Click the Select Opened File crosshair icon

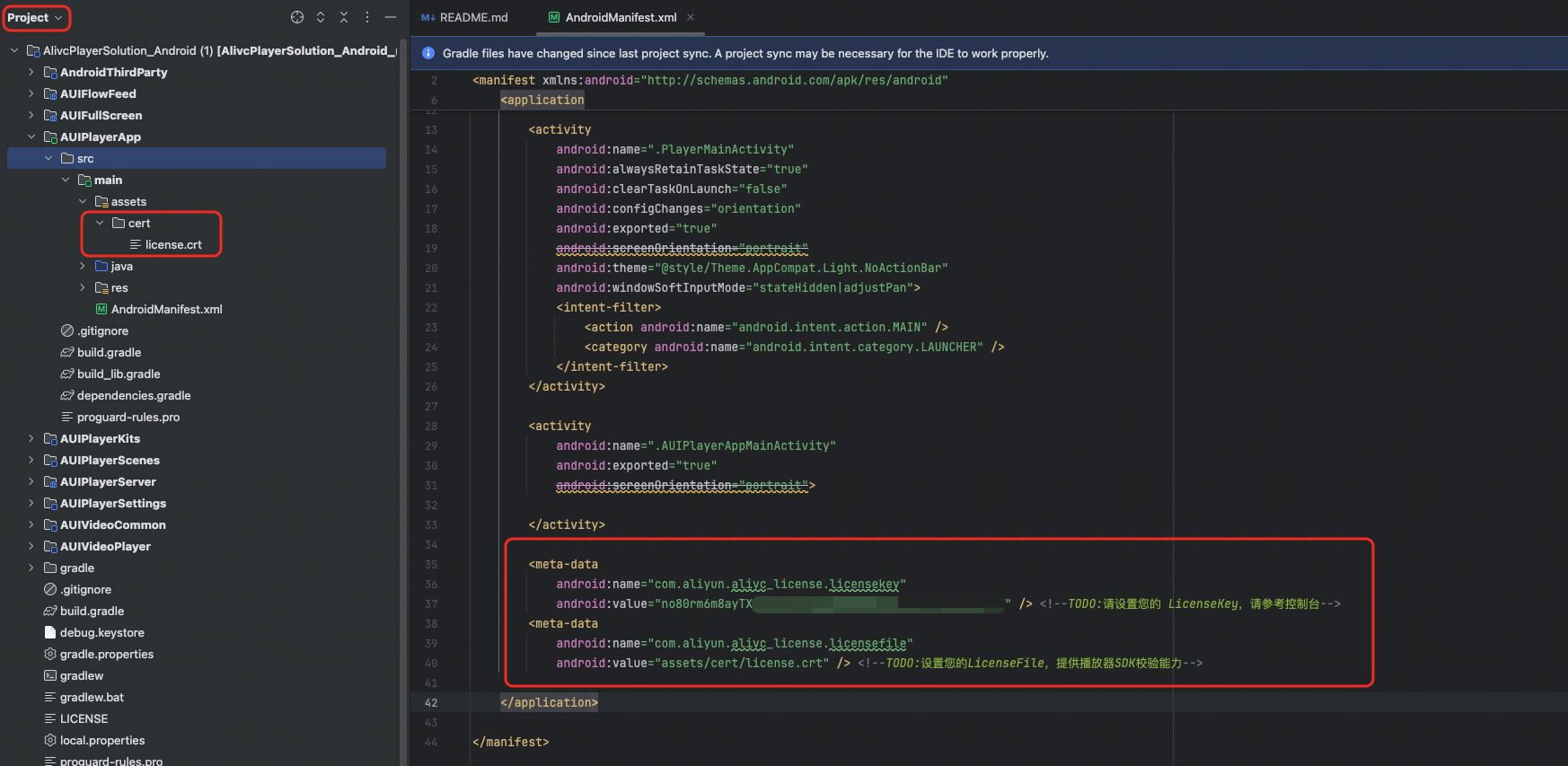point(297,17)
